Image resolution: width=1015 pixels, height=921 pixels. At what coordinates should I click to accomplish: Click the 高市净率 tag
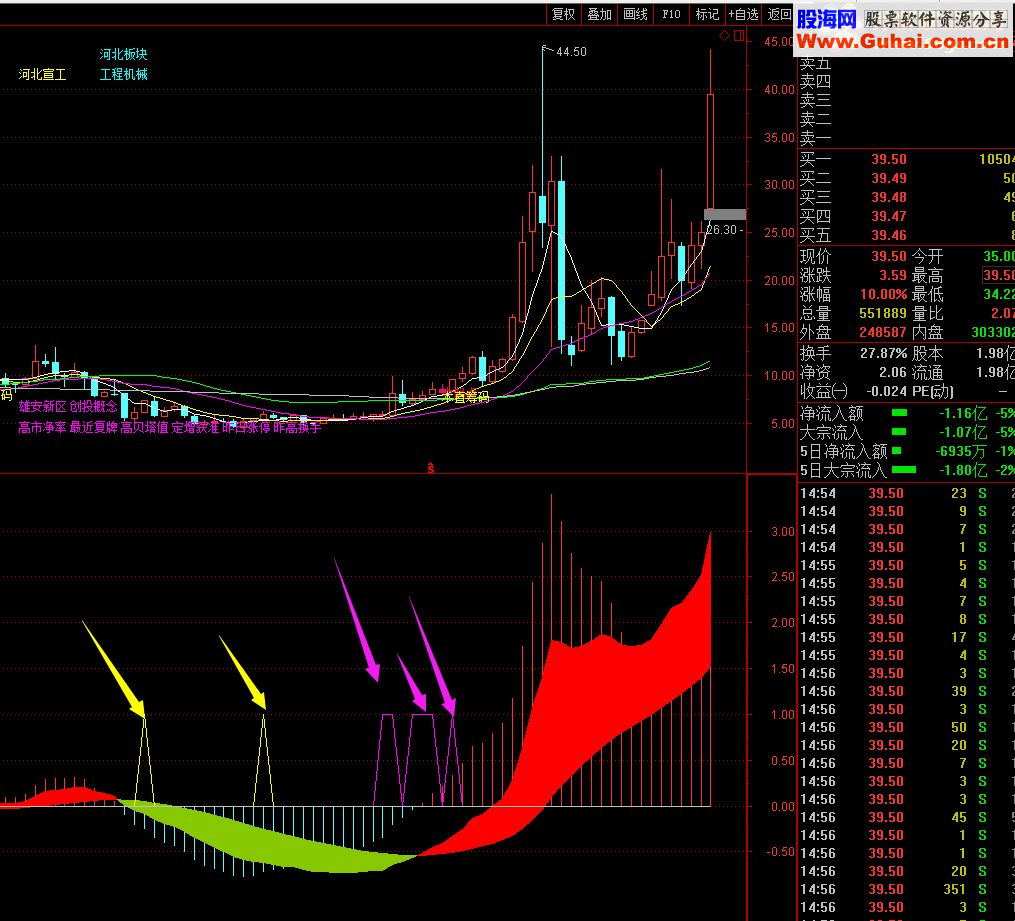(x=42, y=427)
